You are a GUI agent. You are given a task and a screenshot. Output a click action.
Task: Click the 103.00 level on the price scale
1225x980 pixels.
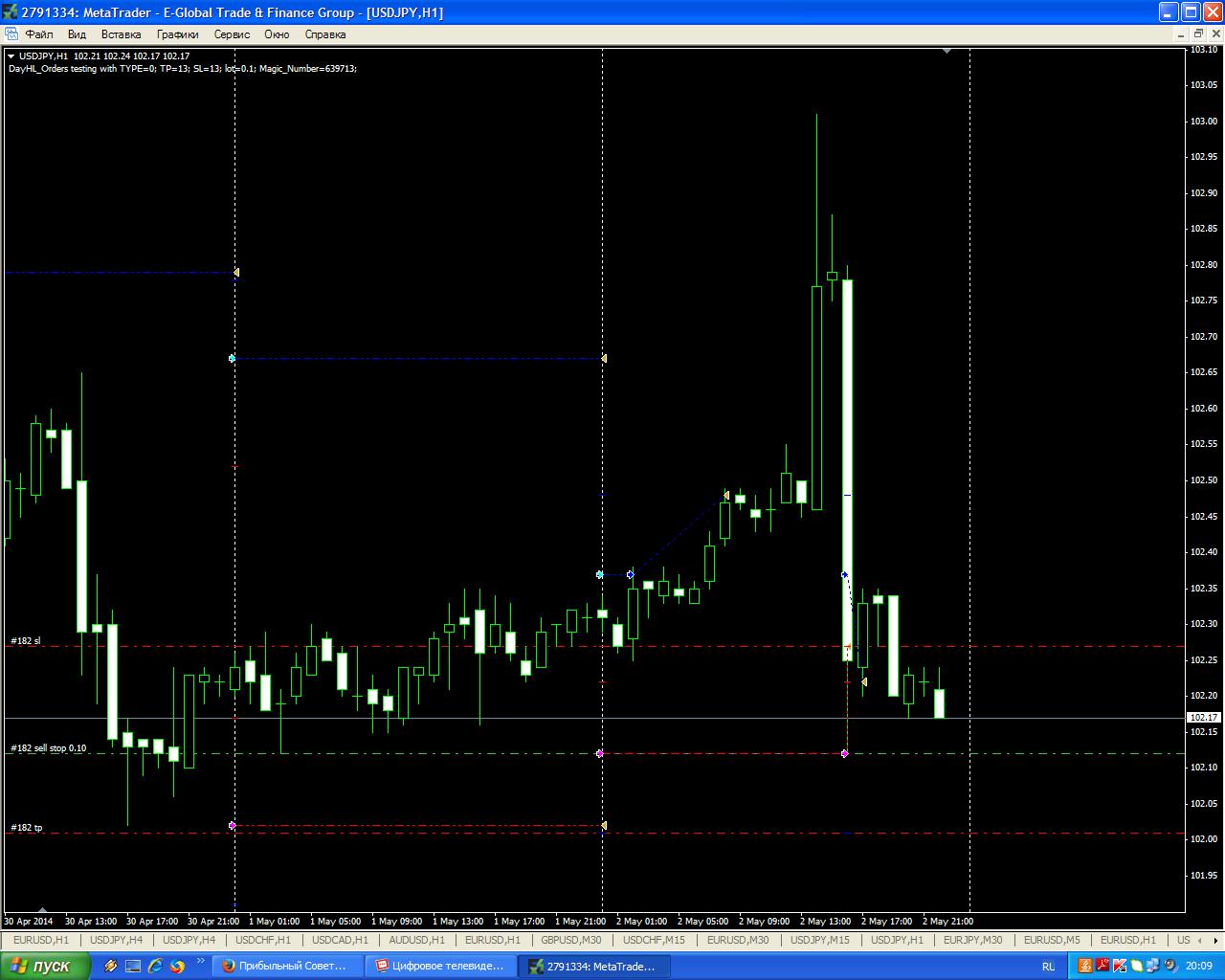(x=1204, y=122)
